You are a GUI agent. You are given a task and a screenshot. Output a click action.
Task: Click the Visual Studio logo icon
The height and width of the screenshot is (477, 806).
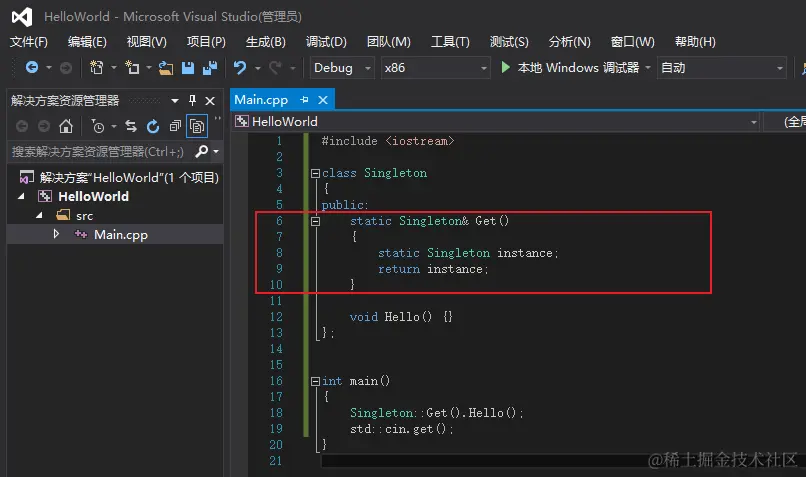click(x=22, y=17)
